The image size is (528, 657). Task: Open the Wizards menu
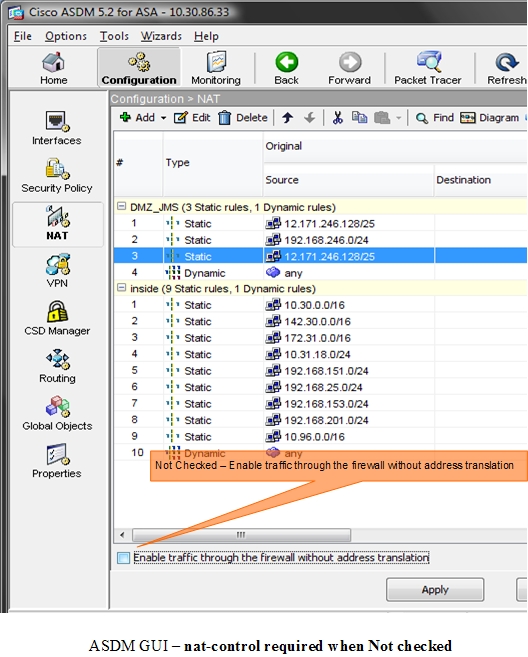pos(161,36)
